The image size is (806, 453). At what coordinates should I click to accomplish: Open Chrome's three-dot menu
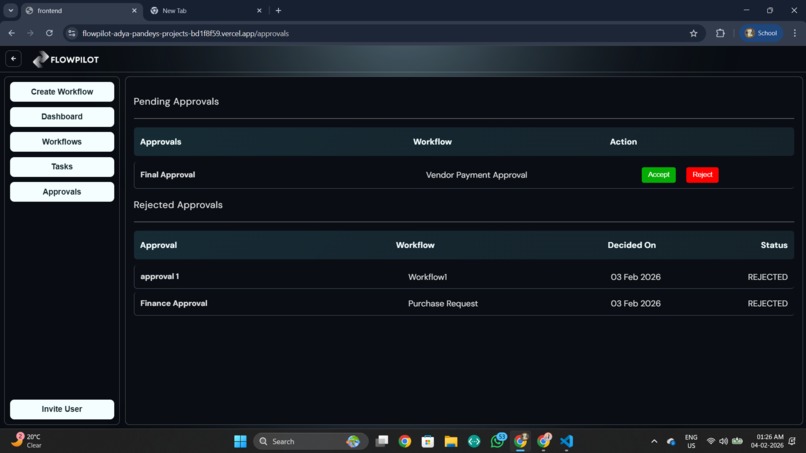tap(795, 33)
